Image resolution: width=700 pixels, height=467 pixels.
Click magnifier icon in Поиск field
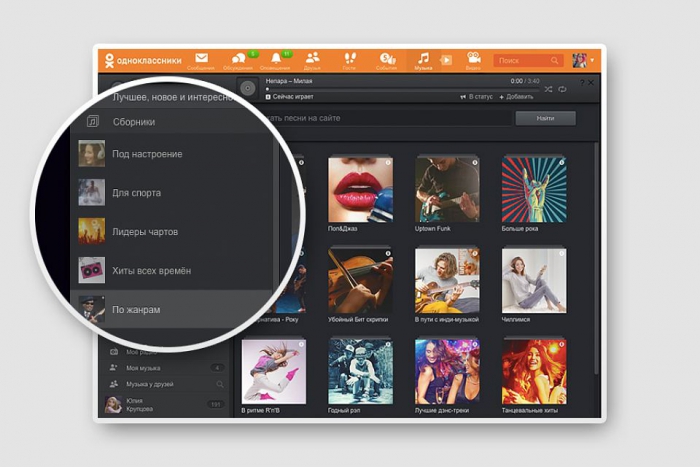(x=554, y=60)
